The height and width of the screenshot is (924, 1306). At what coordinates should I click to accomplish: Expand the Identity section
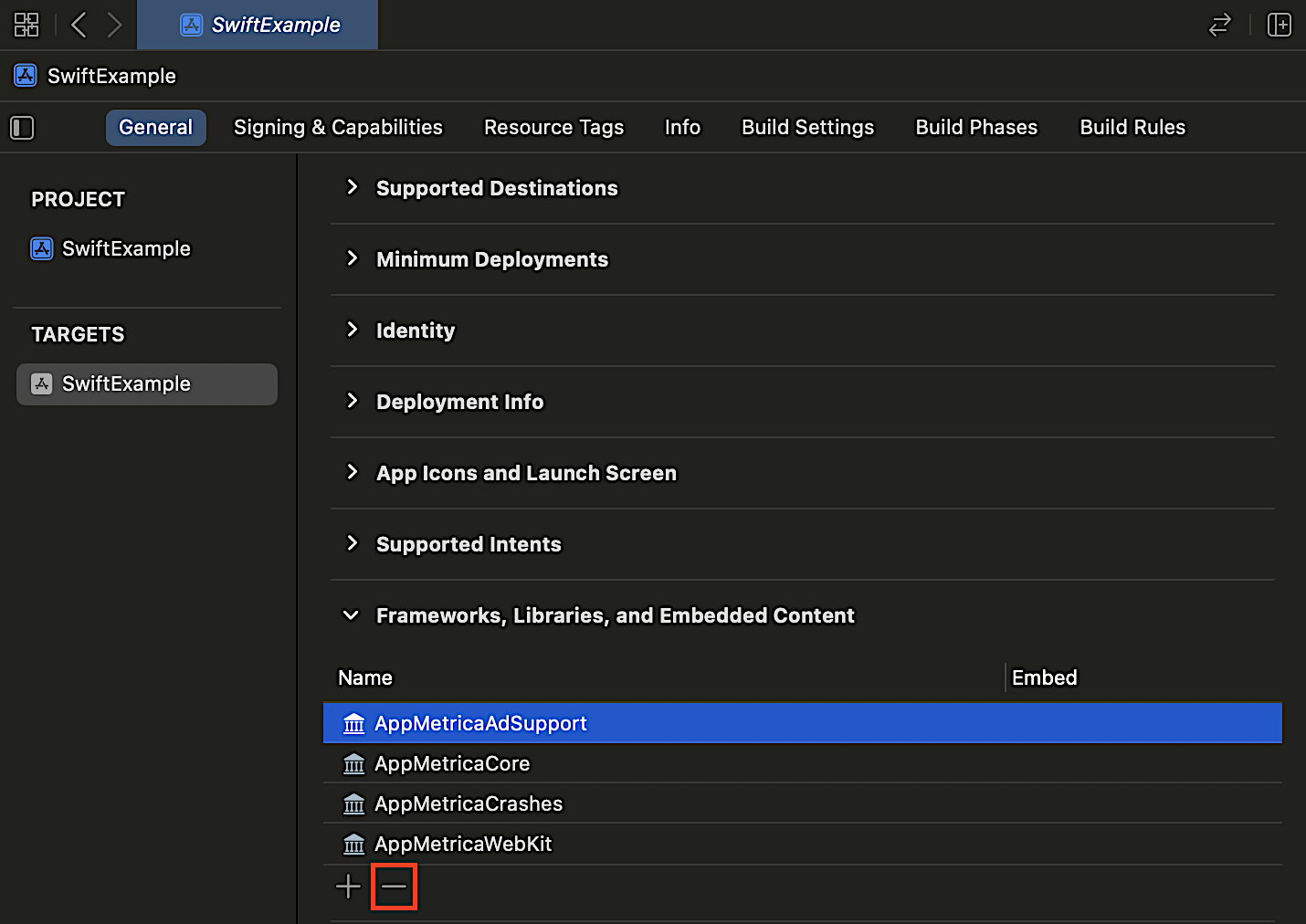tap(352, 330)
